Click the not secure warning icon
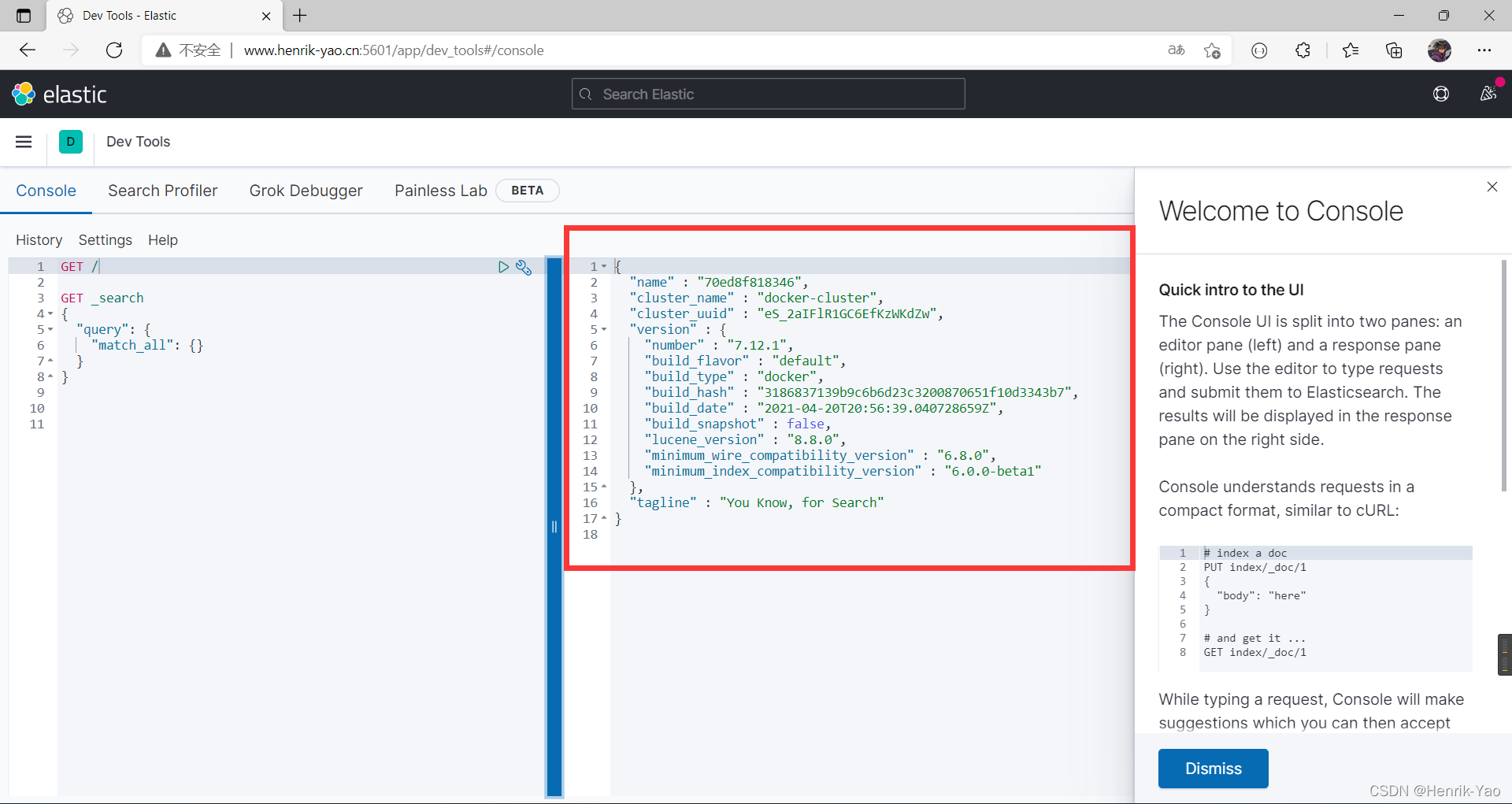The height and width of the screenshot is (804, 1512). coord(163,50)
